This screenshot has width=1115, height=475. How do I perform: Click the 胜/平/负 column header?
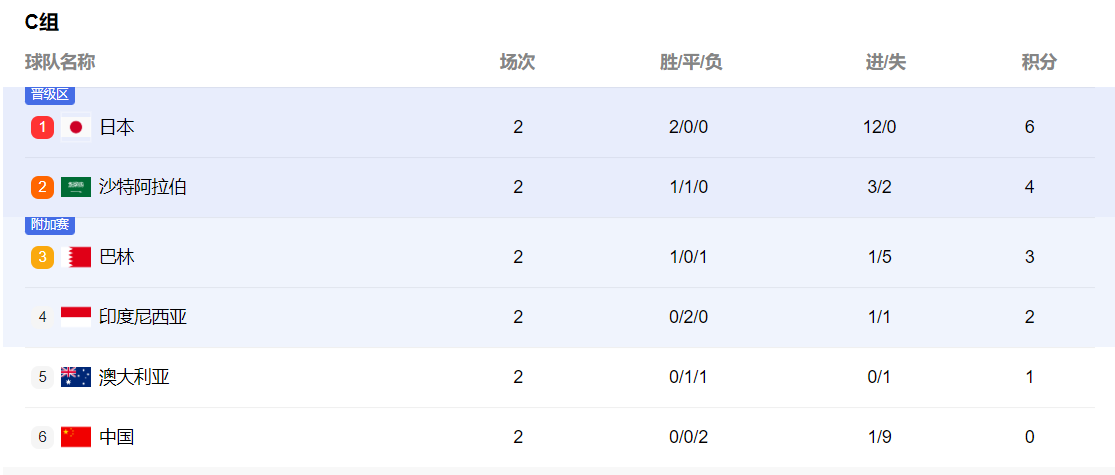[x=691, y=63]
